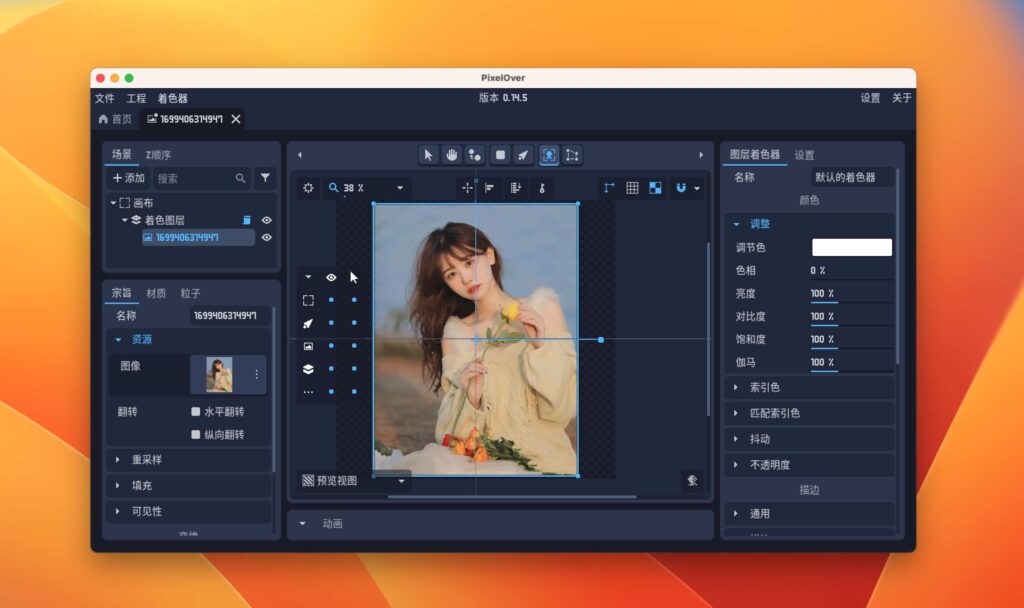Click the filter icon beside the scene search box
This screenshot has height=608, width=1024.
[x=265, y=177]
